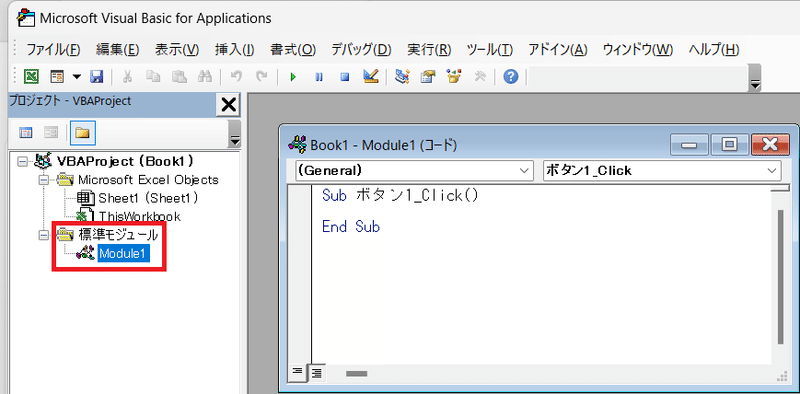The height and width of the screenshot is (394, 800).
Task: Maximize the Book1 - Module1 code window
Action: (x=729, y=145)
